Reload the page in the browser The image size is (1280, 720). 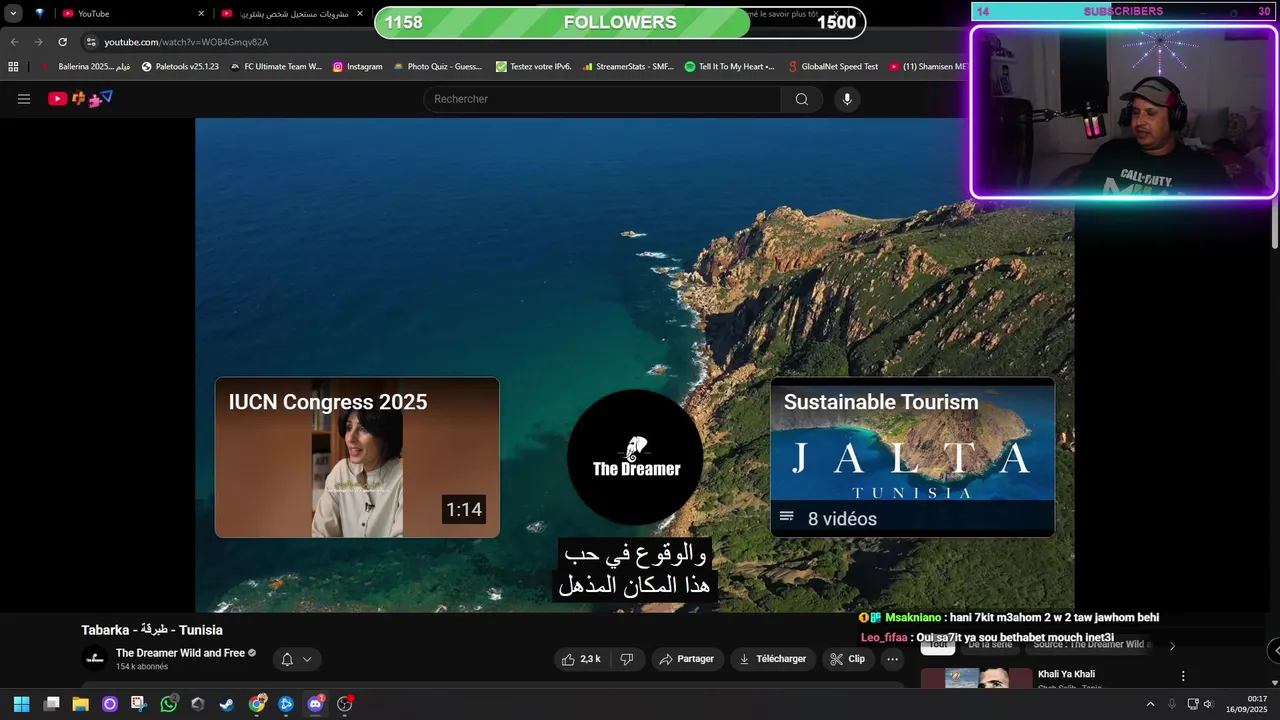click(62, 42)
